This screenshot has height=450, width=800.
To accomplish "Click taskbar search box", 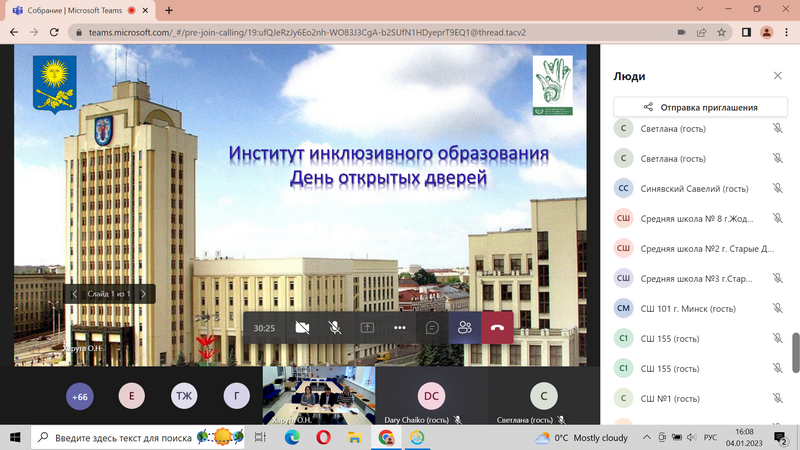I will 140,437.
